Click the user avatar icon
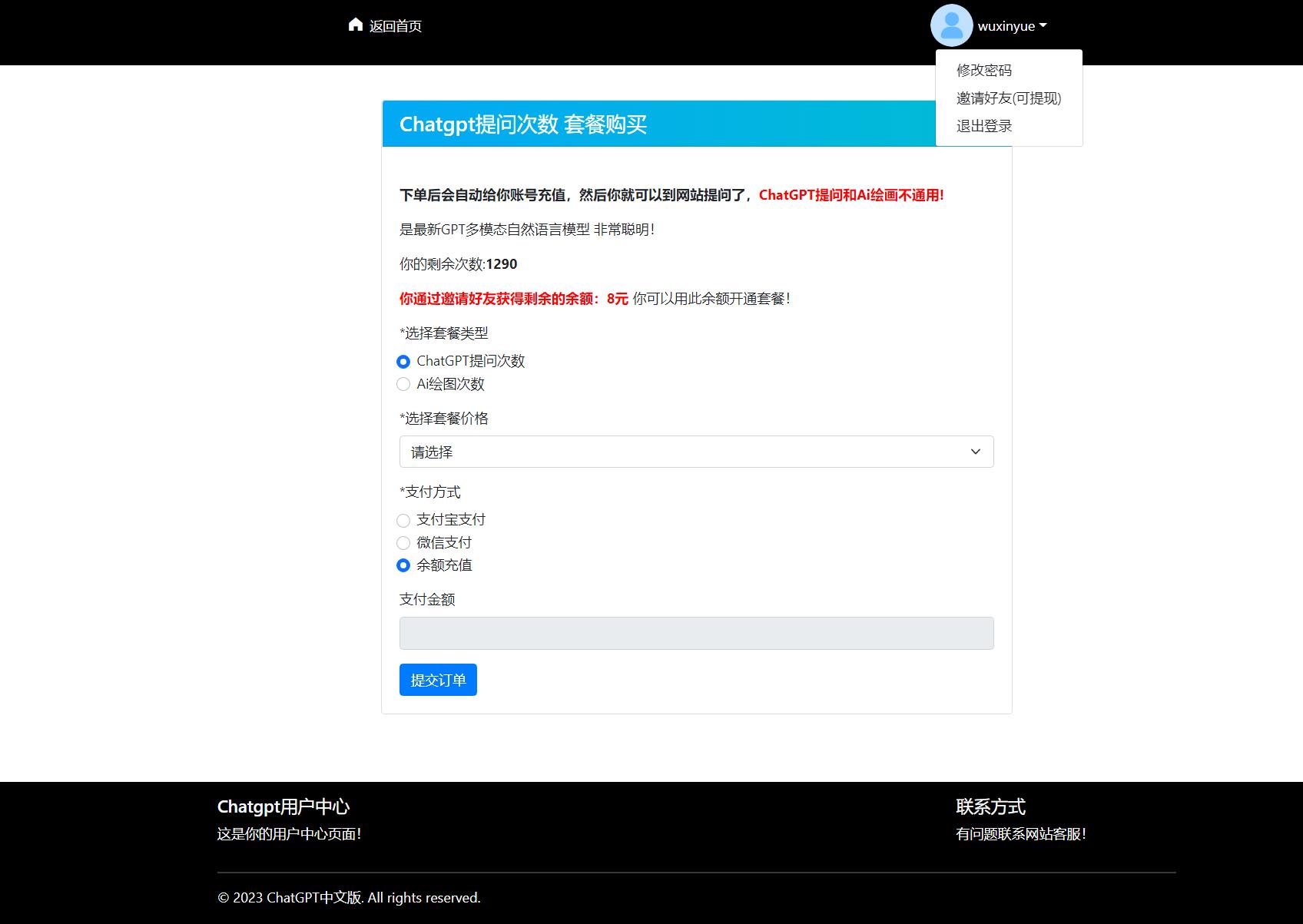 [x=951, y=25]
